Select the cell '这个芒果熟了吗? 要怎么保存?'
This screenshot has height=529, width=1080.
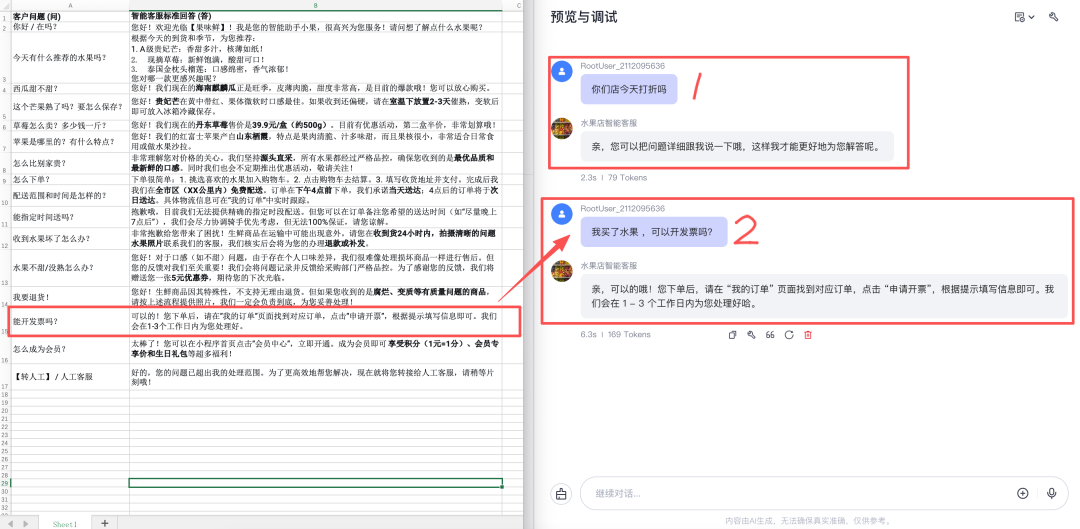(x=70, y=107)
